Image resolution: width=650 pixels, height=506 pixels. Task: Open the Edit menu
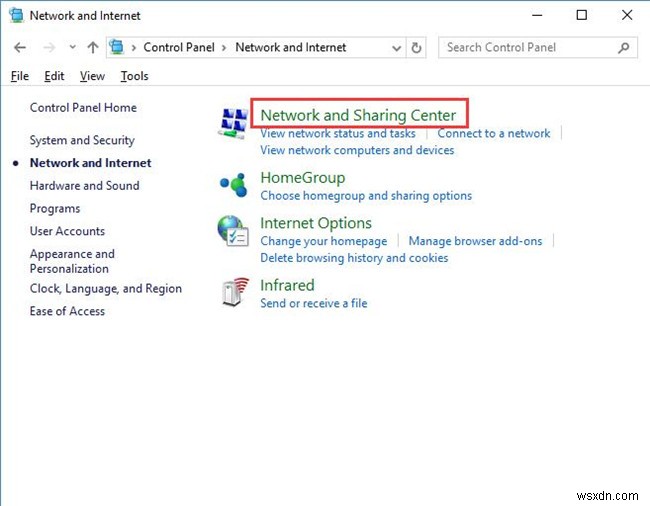(x=54, y=76)
